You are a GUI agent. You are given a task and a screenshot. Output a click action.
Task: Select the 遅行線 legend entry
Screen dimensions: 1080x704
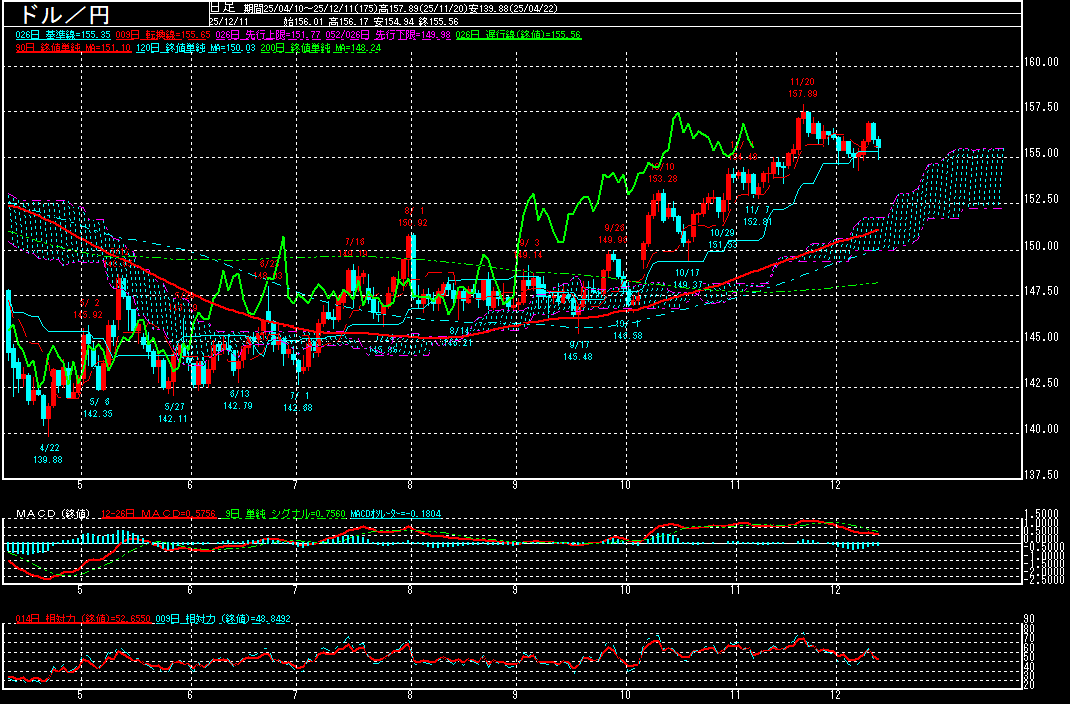pos(518,35)
